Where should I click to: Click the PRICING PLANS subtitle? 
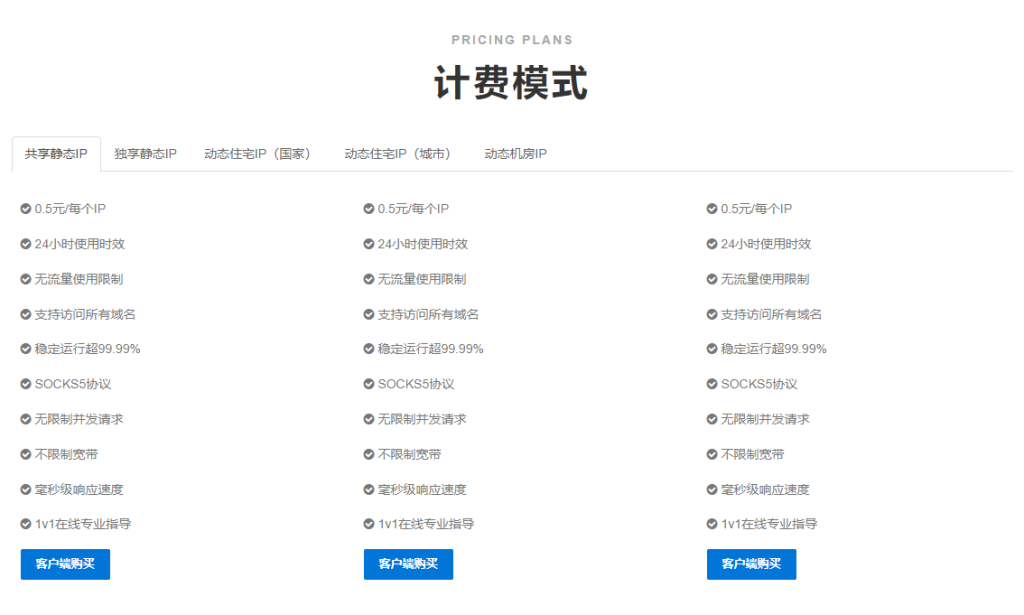(512, 40)
